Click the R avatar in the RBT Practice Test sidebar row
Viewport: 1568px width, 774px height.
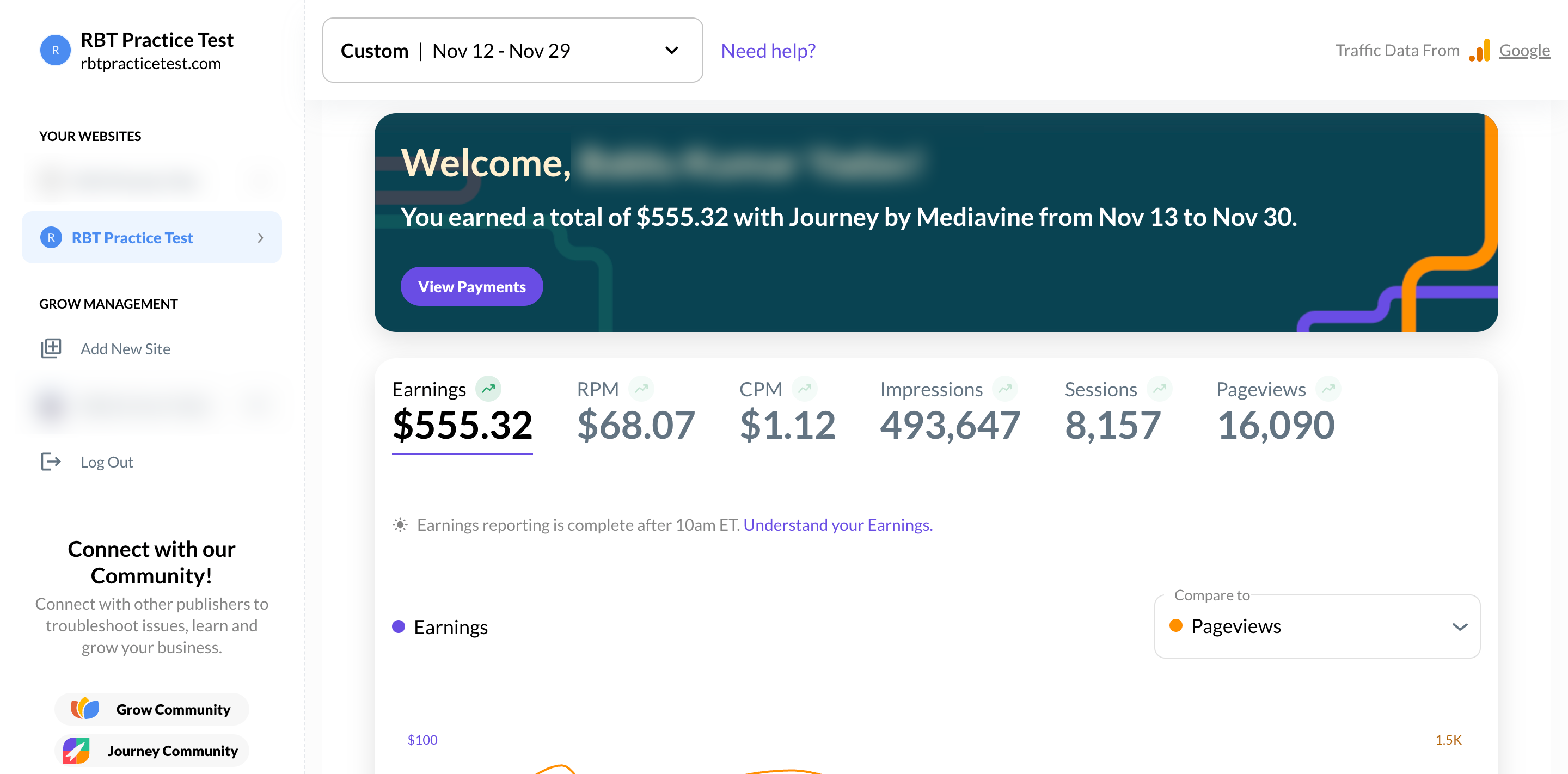pos(51,237)
